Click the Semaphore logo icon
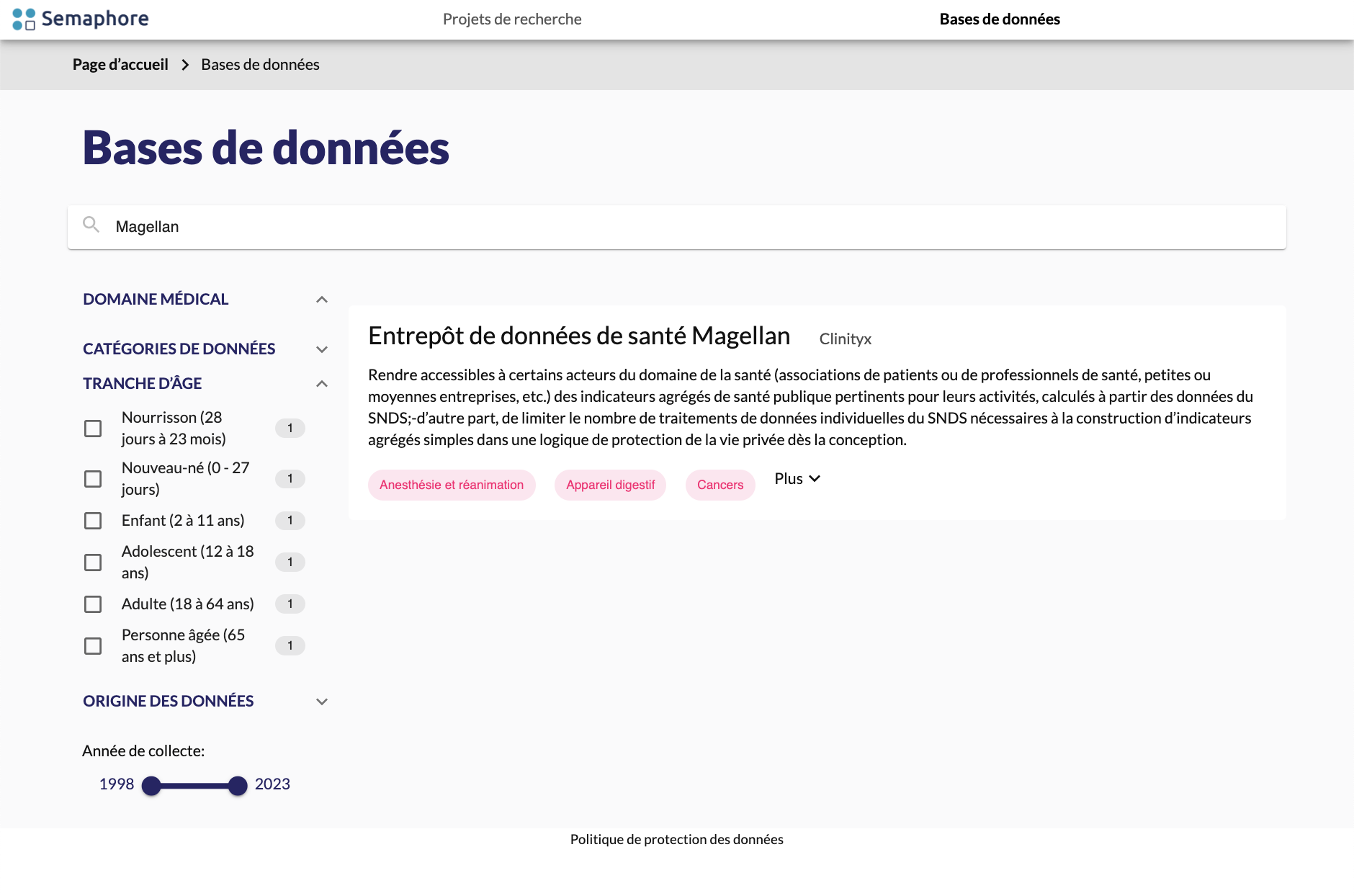Screen dimensions: 1354x896 [x=24, y=19]
